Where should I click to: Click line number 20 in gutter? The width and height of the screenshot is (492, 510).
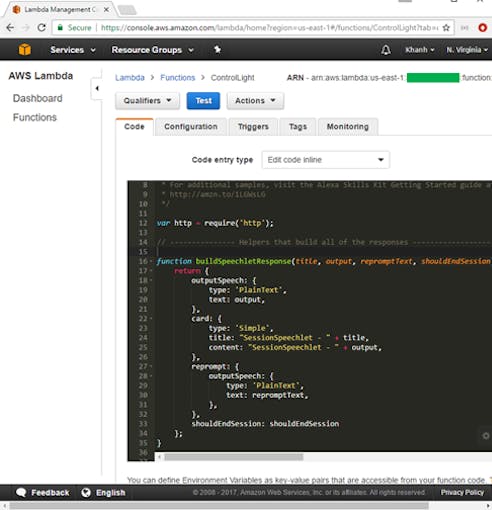[143, 300]
